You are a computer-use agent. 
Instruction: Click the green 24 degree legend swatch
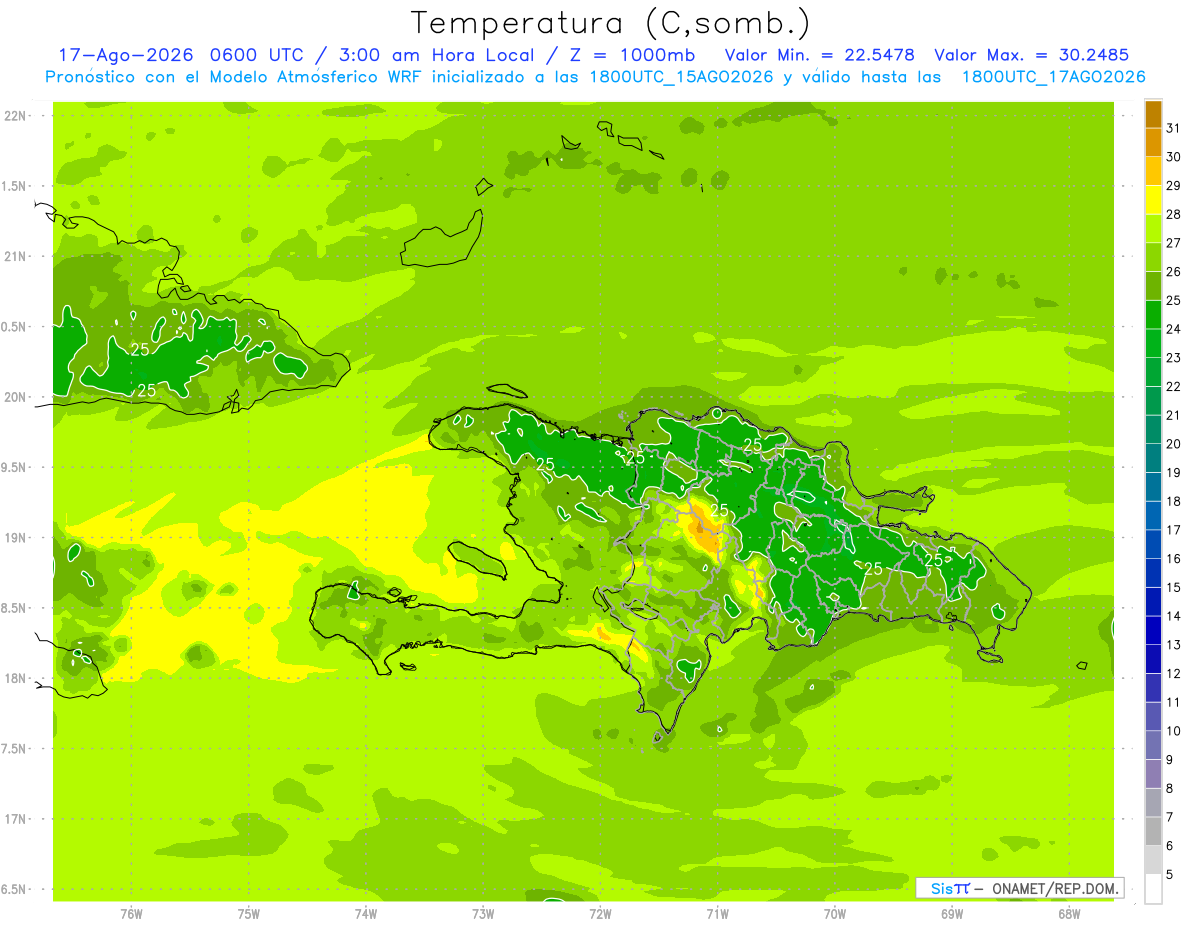tap(1153, 315)
